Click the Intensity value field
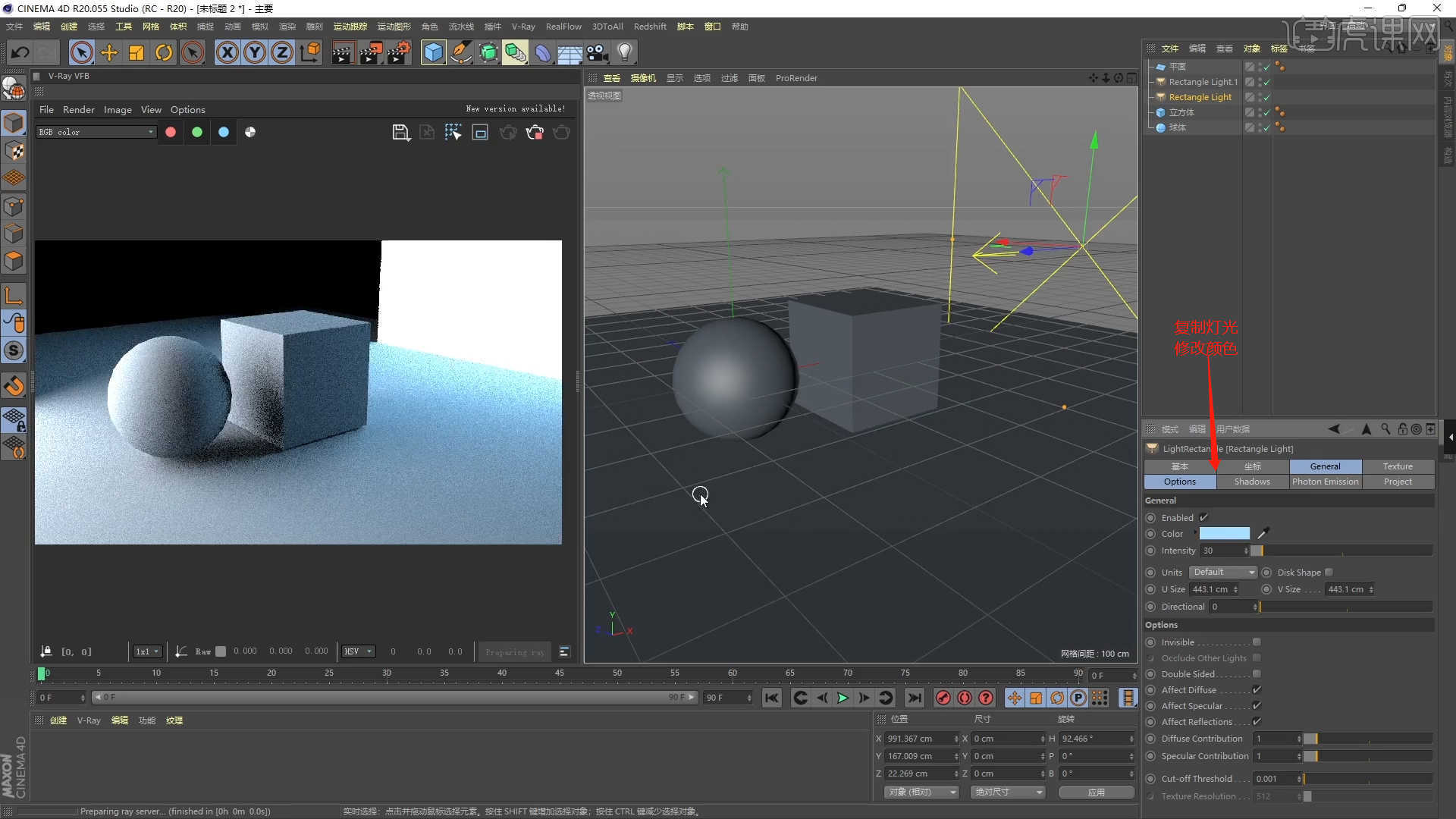 pos(1224,551)
